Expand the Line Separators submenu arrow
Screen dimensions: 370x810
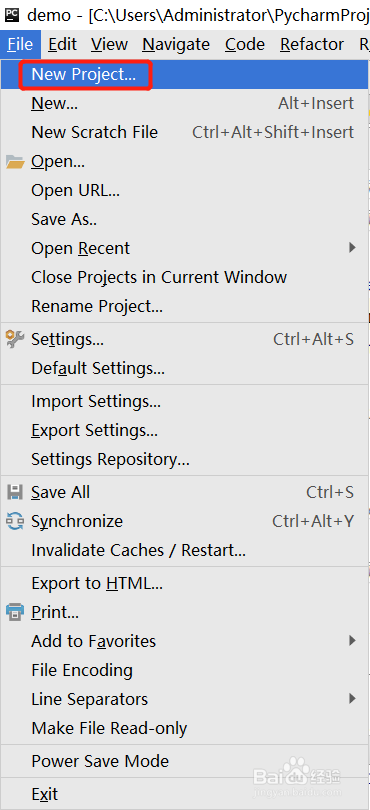click(352, 699)
